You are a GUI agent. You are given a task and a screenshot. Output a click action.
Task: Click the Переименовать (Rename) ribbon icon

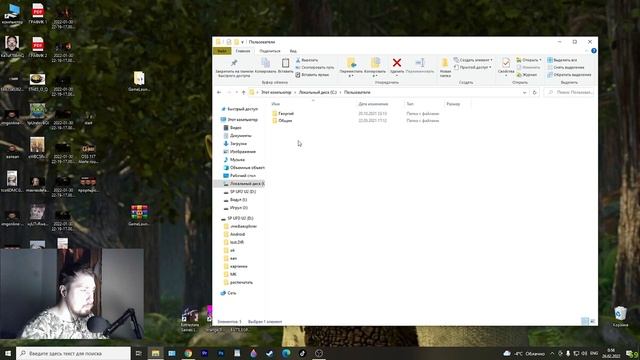point(420,62)
